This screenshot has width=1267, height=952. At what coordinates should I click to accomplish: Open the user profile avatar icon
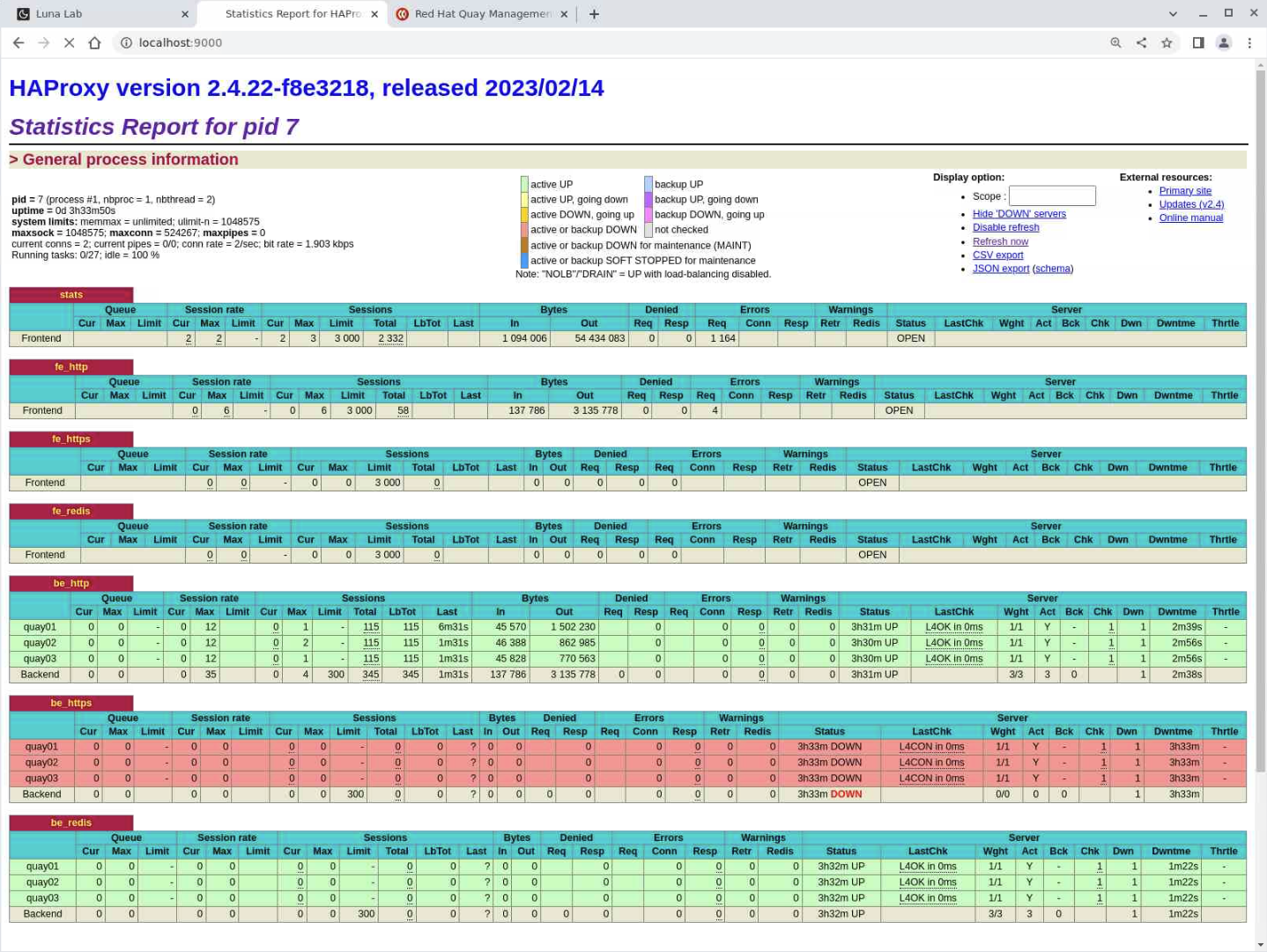coord(1224,42)
